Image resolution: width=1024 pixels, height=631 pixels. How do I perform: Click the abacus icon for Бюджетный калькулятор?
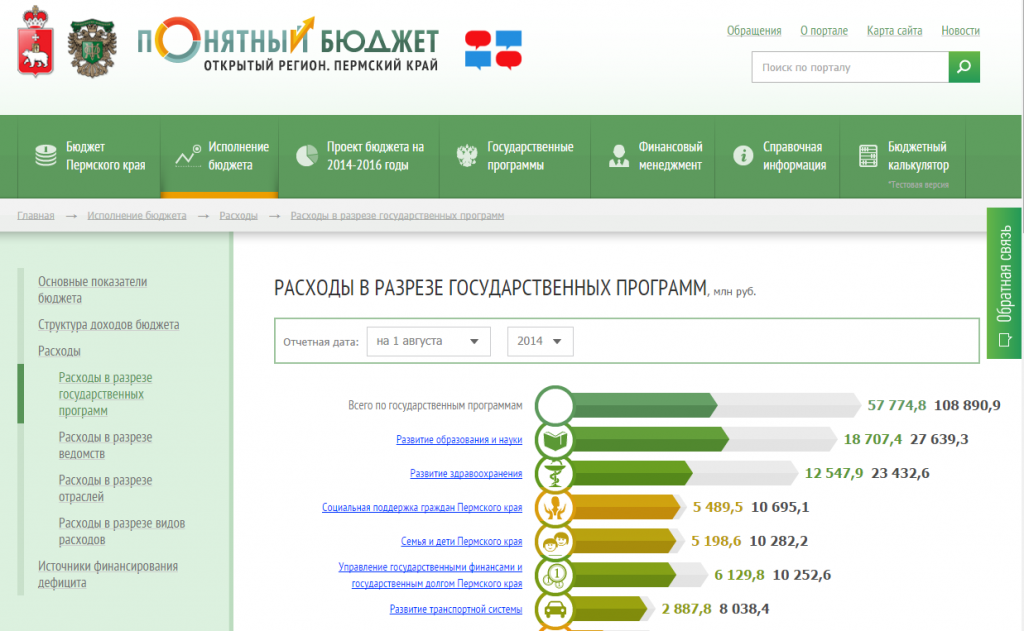(868, 155)
